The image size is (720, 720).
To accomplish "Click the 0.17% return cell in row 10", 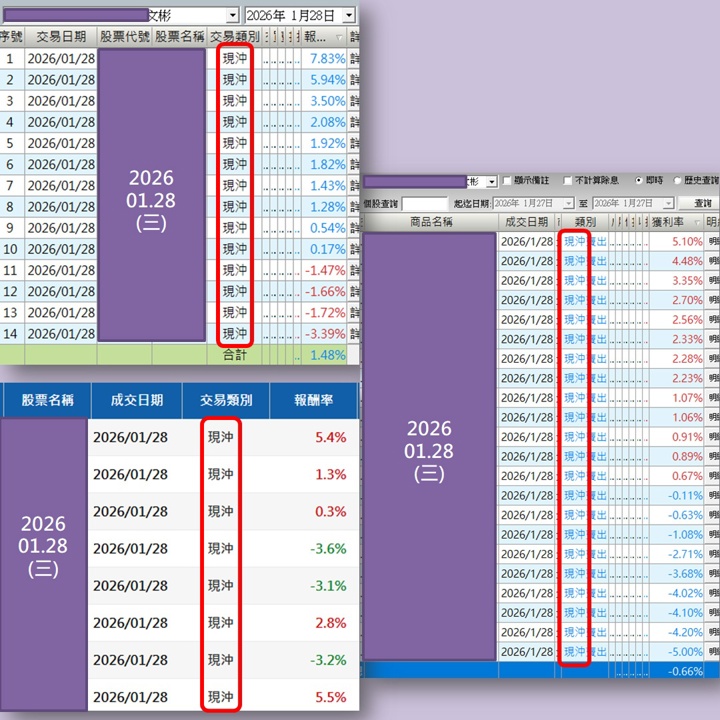I will point(324,249).
